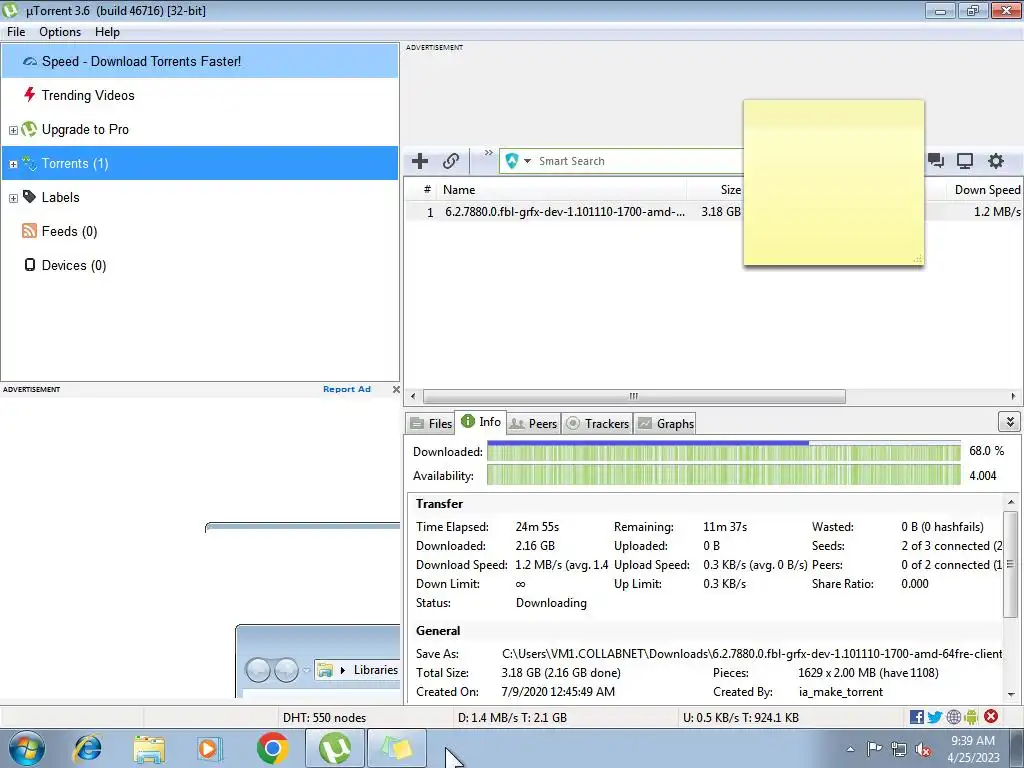Select Speed - Download Torrents Faster item
The height and width of the screenshot is (768, 1024).
[200, 61]
